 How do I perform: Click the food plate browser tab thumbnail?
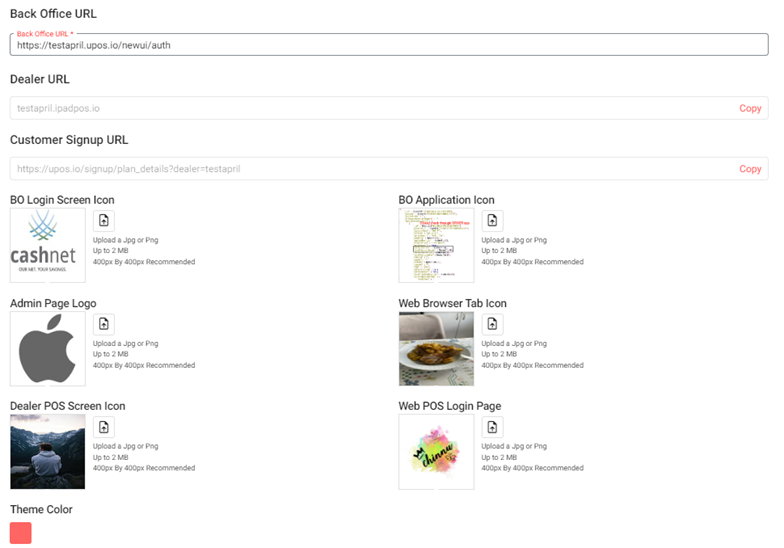436,349
